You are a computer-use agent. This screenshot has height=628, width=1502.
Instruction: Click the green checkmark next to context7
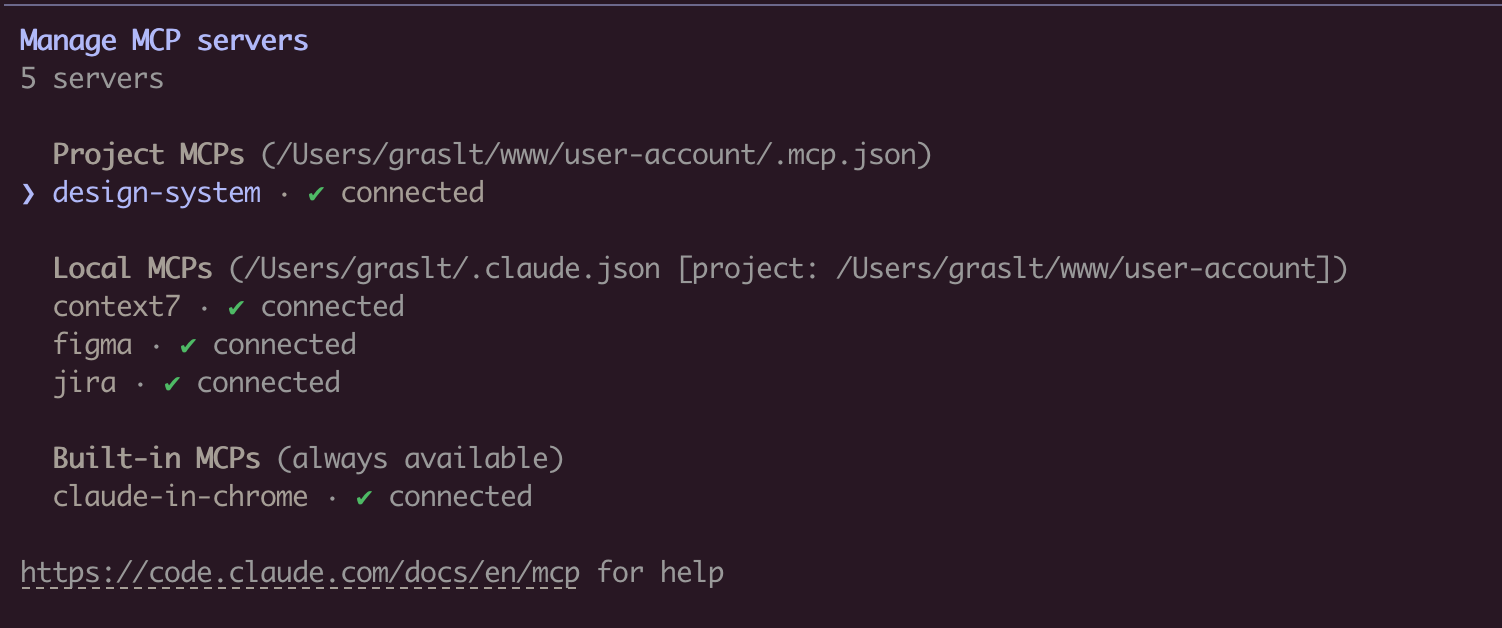coord(236,307)
